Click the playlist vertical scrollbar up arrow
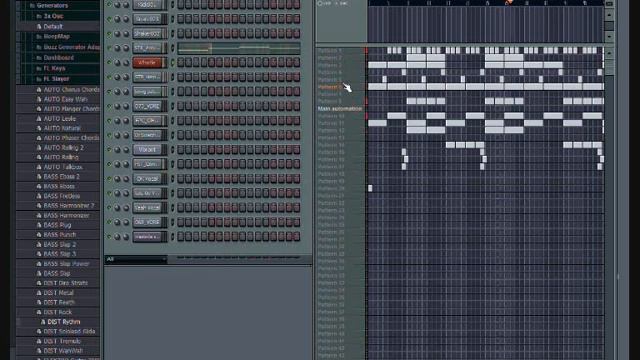This screenshot has width=640, height=360. tap(609, 53)
